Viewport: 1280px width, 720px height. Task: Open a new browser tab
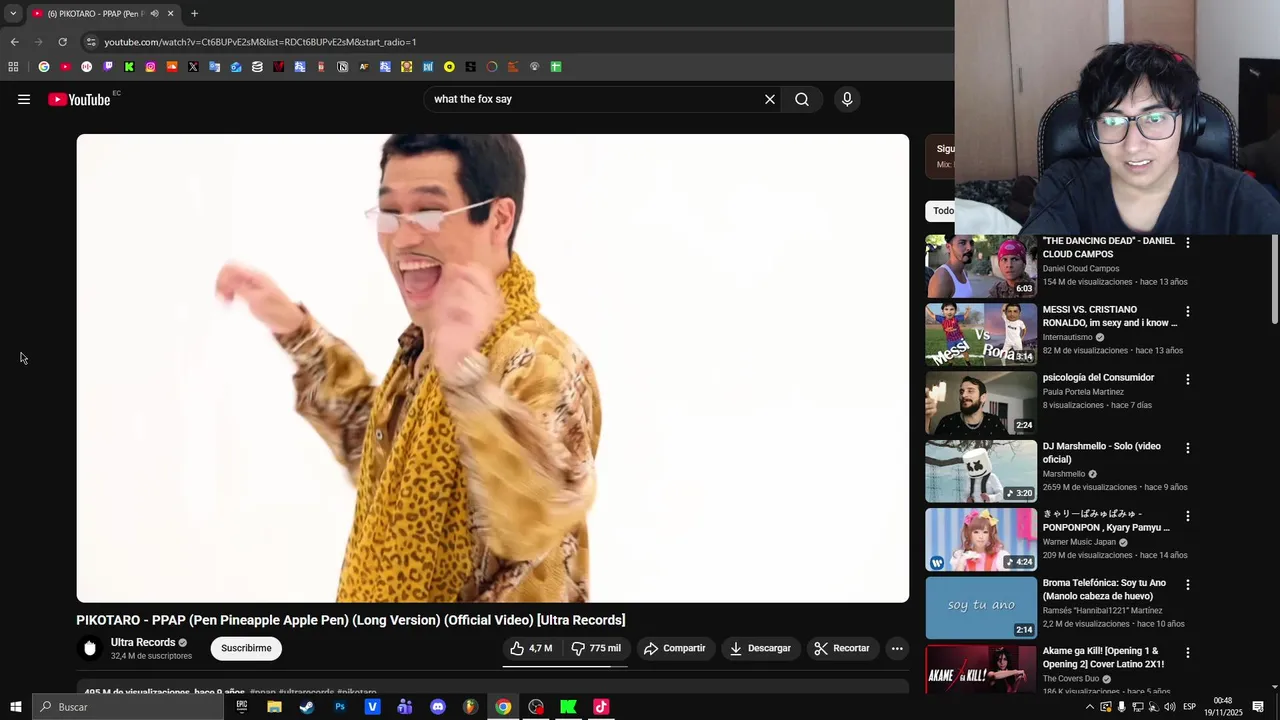[x=194, y=13]
